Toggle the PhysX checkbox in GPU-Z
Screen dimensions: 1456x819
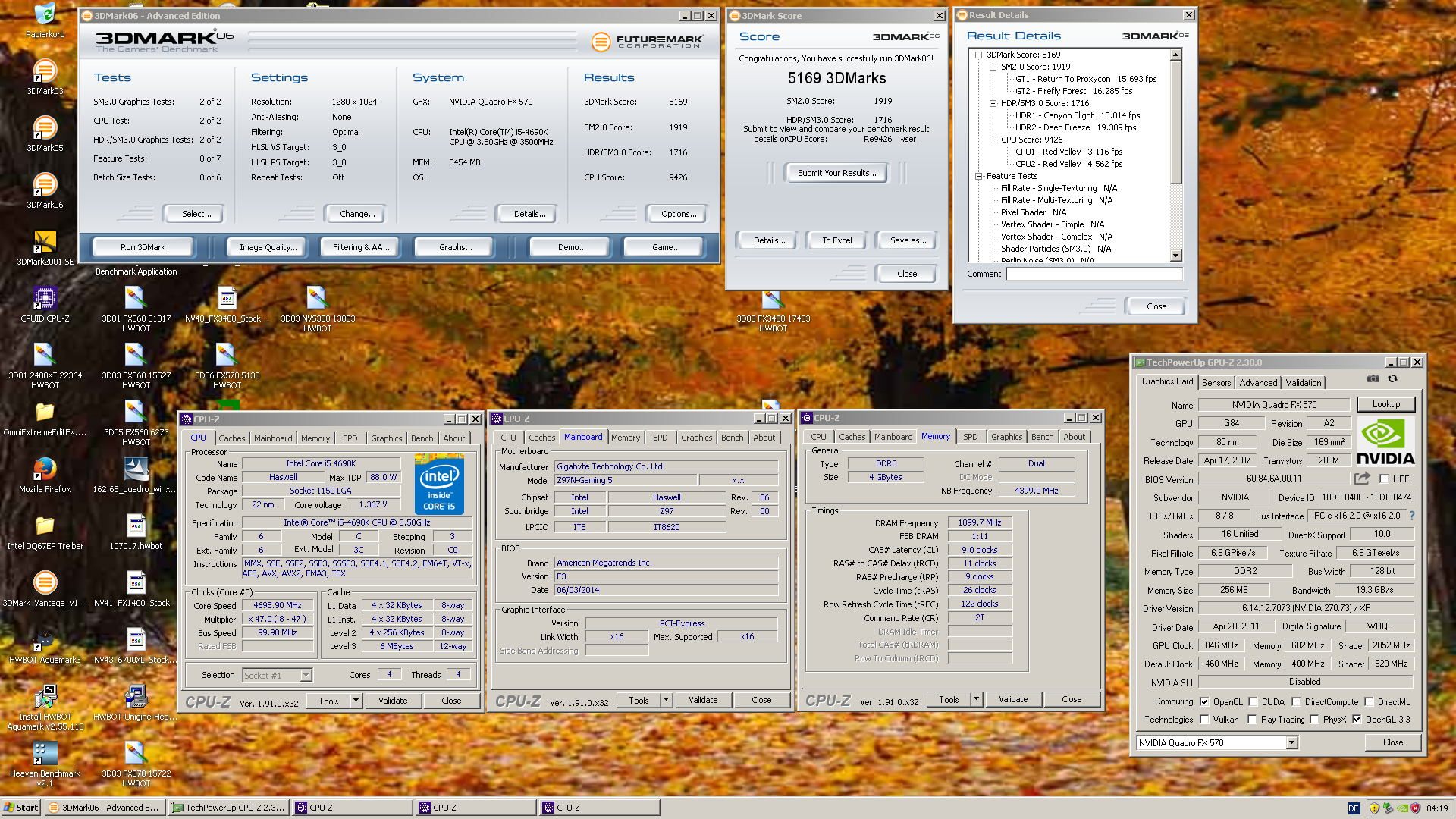(x=1315, y=720)
